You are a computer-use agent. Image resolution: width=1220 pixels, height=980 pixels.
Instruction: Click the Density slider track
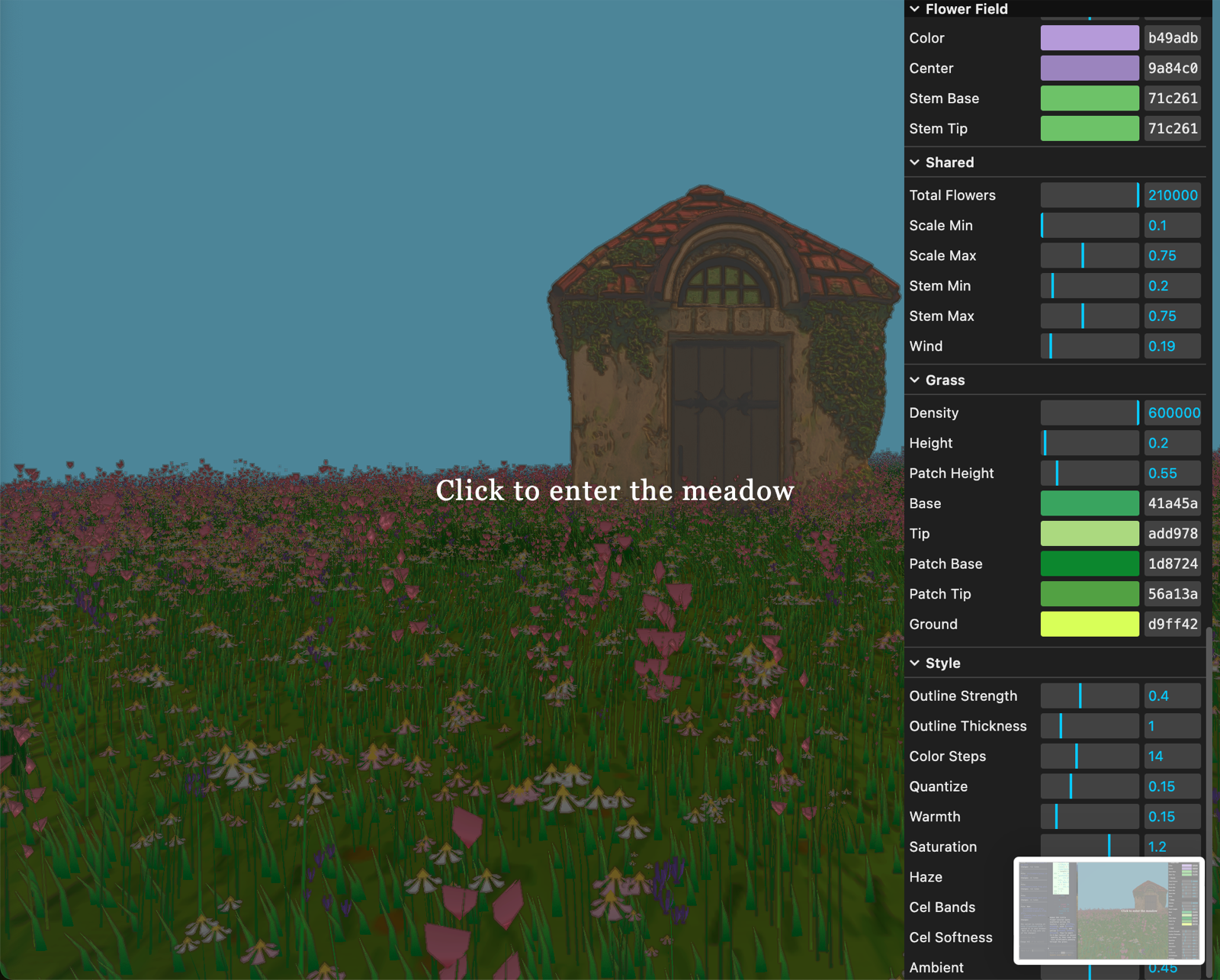click(x=1089, y=413)
